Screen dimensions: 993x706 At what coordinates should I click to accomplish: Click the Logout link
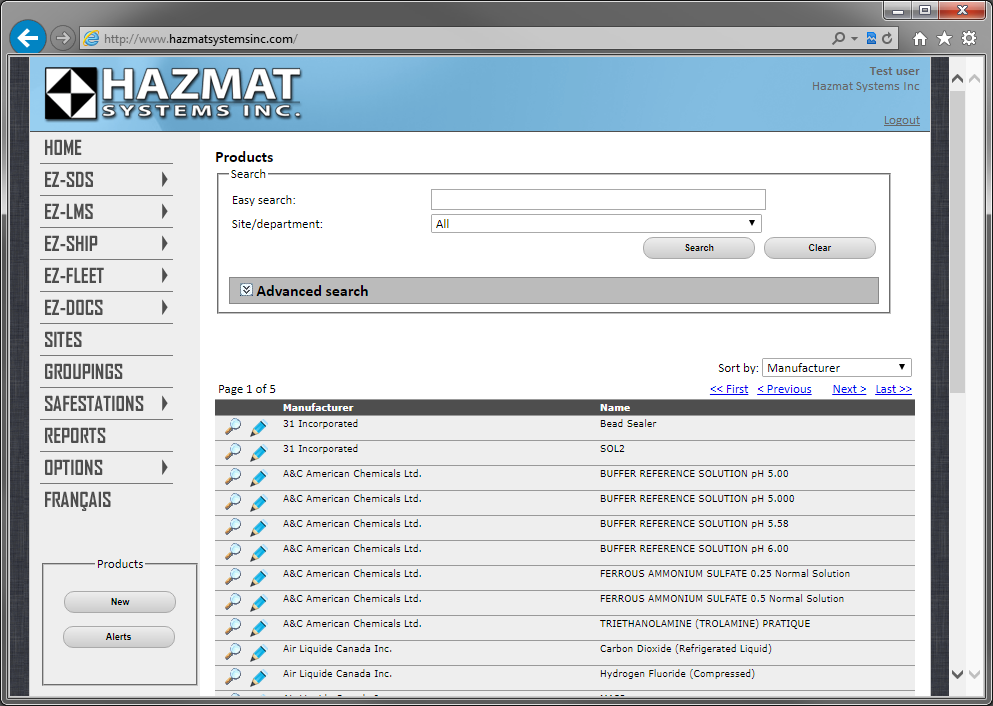pos(901,120)
